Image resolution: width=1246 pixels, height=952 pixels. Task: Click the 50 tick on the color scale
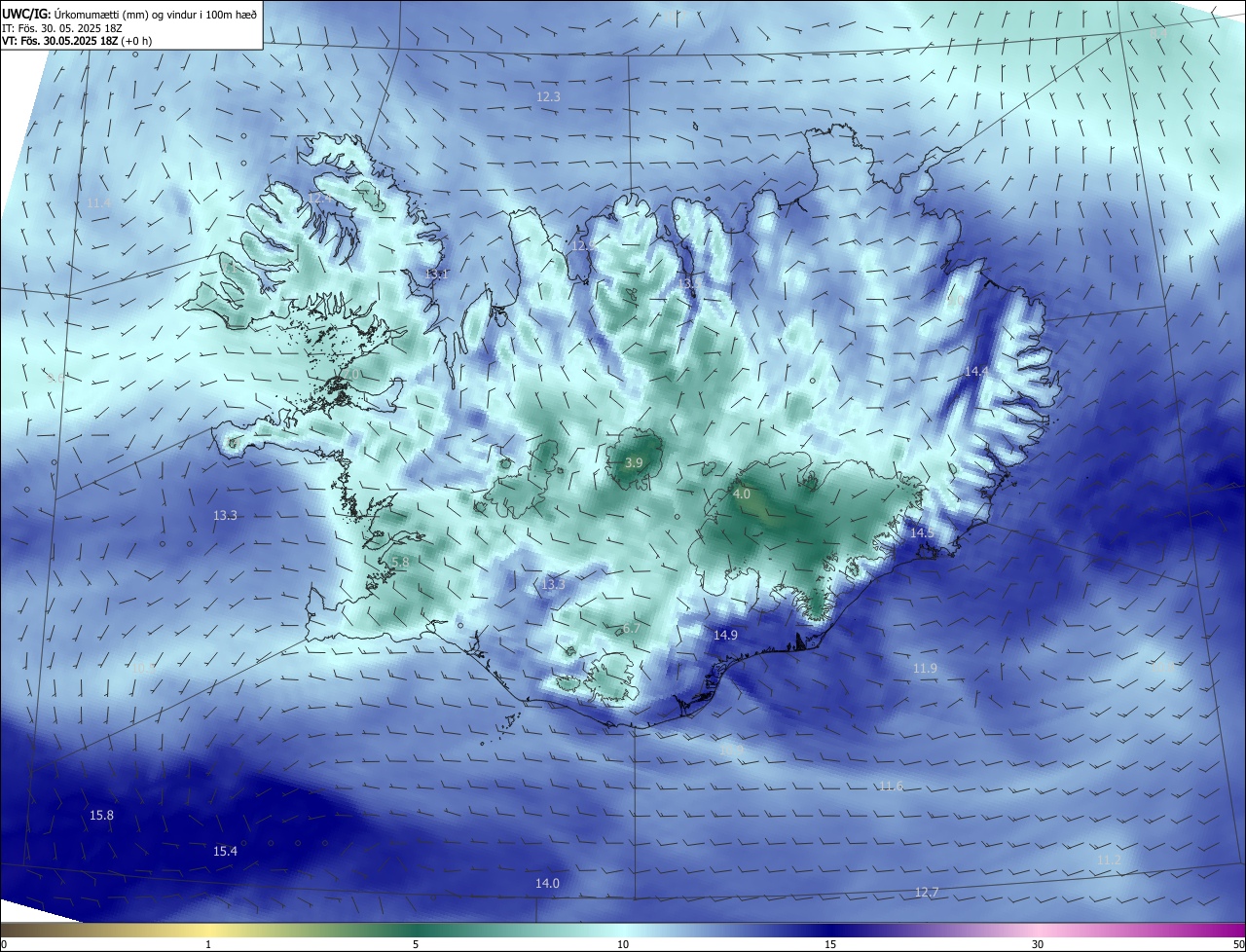coord(1237,944)
